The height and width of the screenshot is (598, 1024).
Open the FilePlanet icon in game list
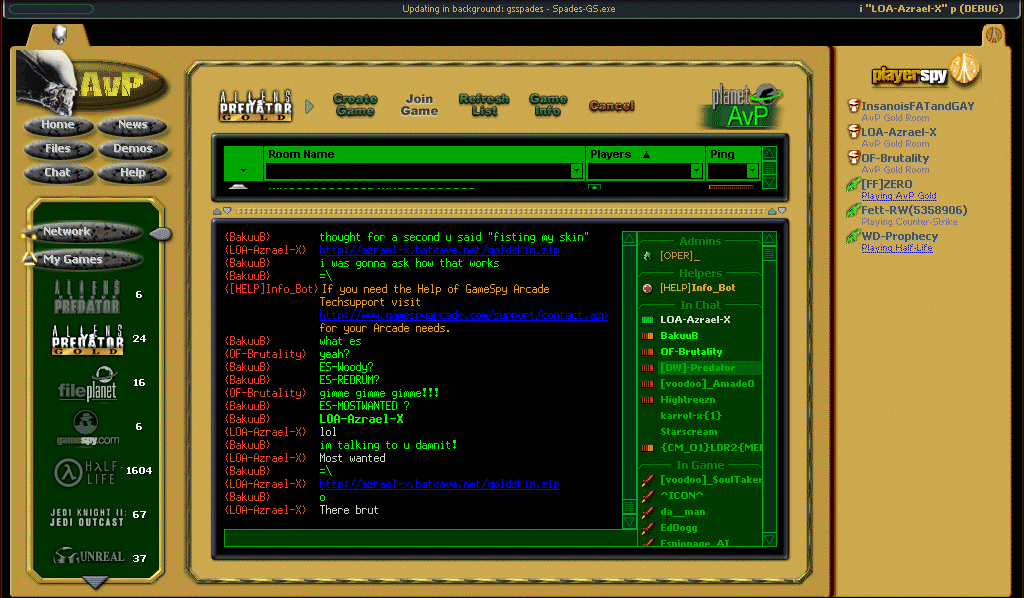coord(87,383)
